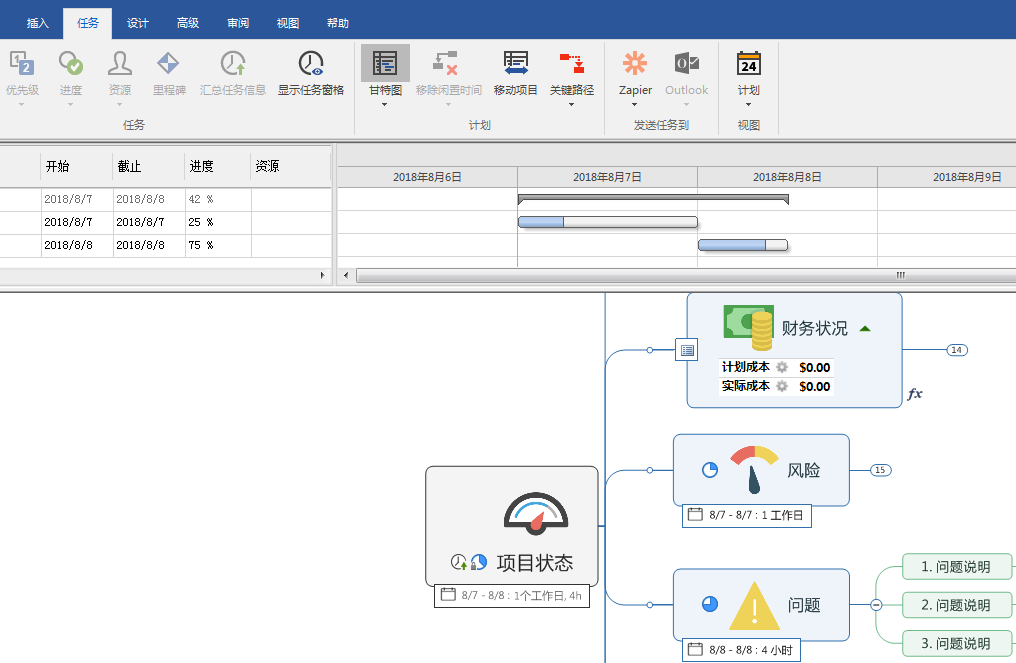This screenshot has height=663, width=1016.
Task: Click the 汇总任务信息 summary info icon
Action: (232, 62)
